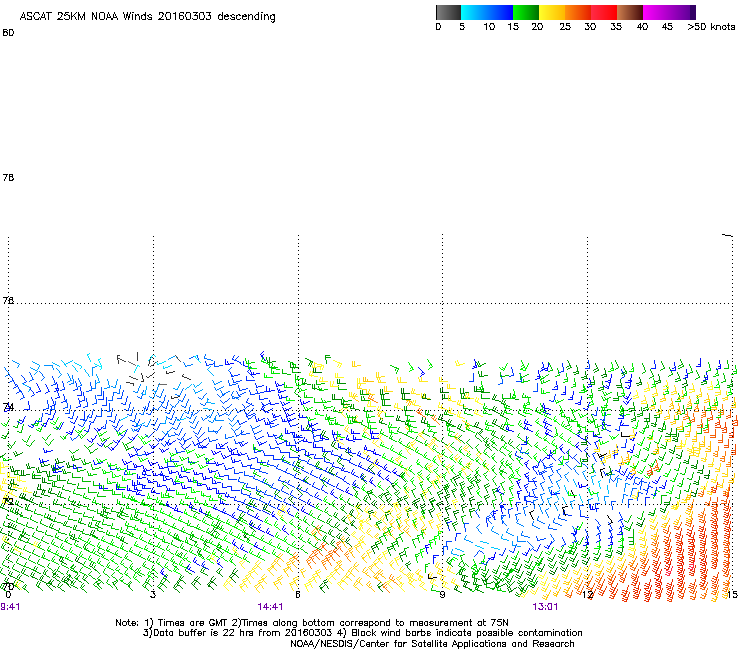The height and width of the screenshot is (650, 740).
Task: Click the '5' label under the color bar
Action: pos(462,27)
